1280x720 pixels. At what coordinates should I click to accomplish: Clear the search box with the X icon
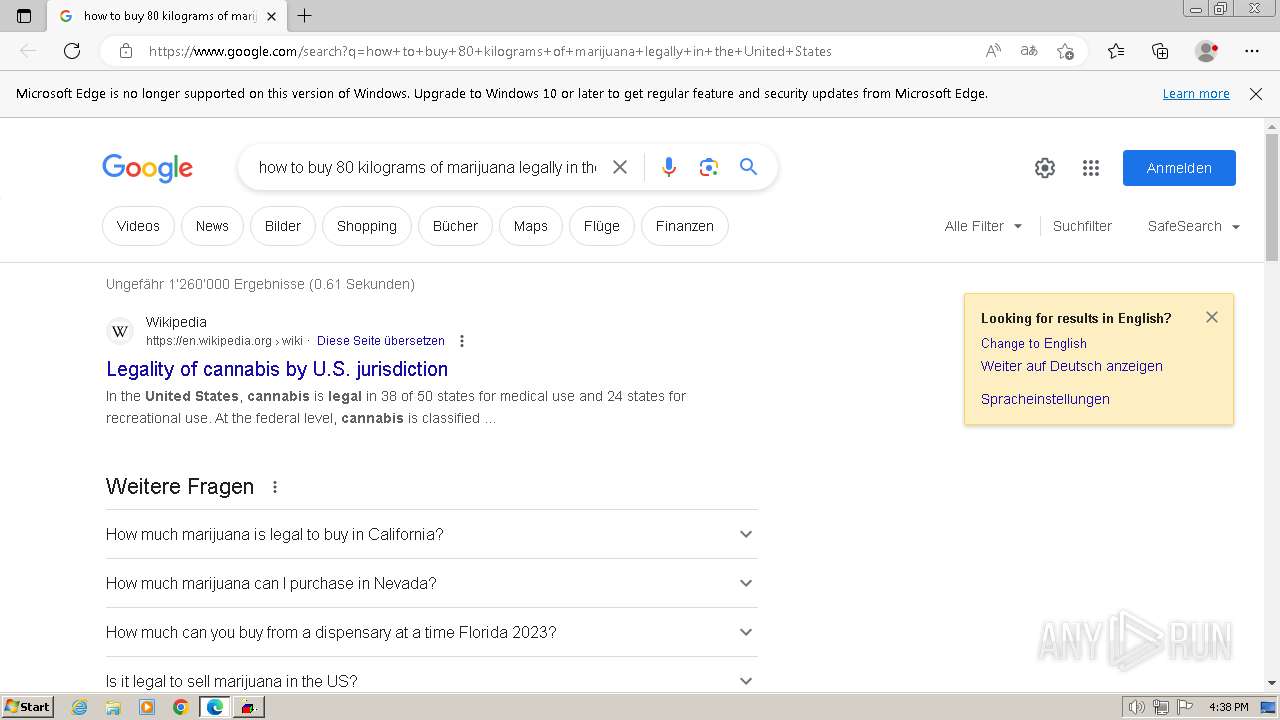click(620, 167)
